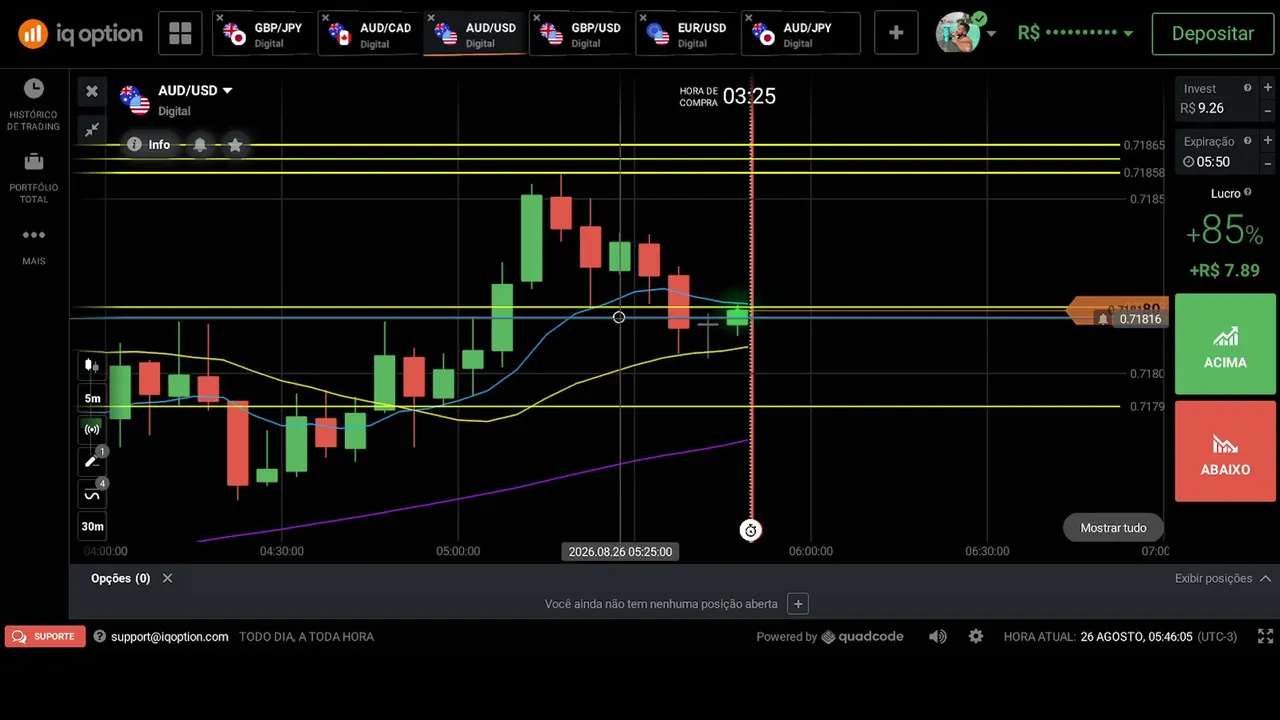Expand hidden R$ balance dropdown
Image resolution: width=1280 pixels, height=720 pixels.
(1075, 33)
